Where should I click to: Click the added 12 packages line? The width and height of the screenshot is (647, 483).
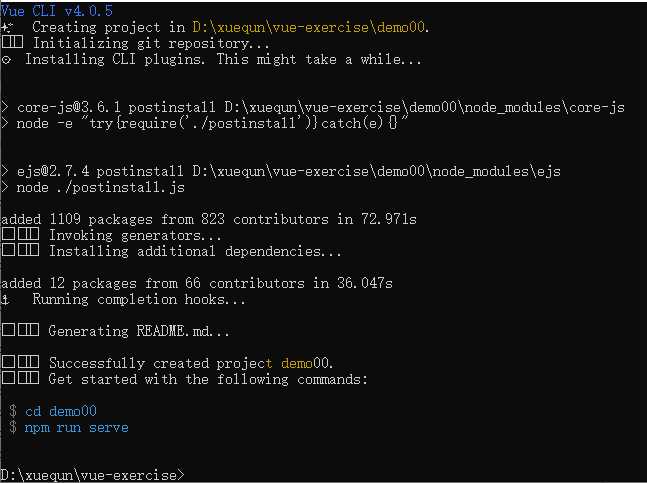tap(197, 283)
